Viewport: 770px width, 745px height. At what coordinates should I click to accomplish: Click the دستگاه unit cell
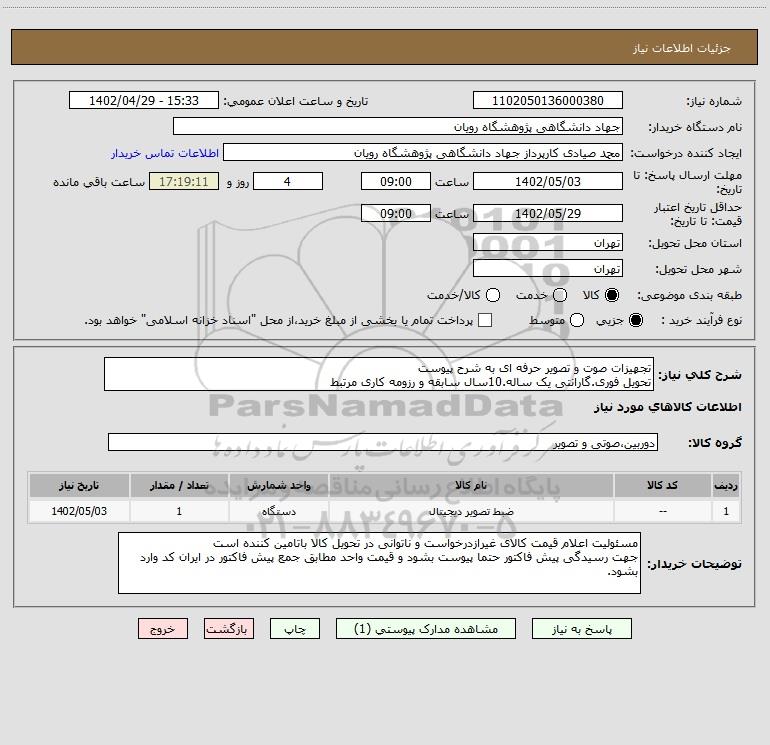pos(278,511)
